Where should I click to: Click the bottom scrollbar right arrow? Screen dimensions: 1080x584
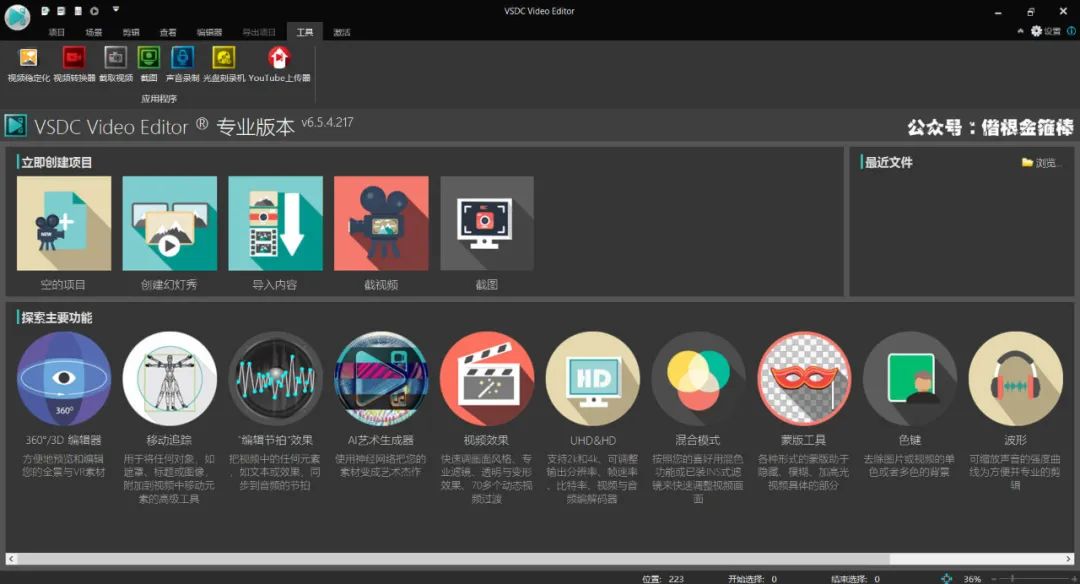coord(1069,560)
